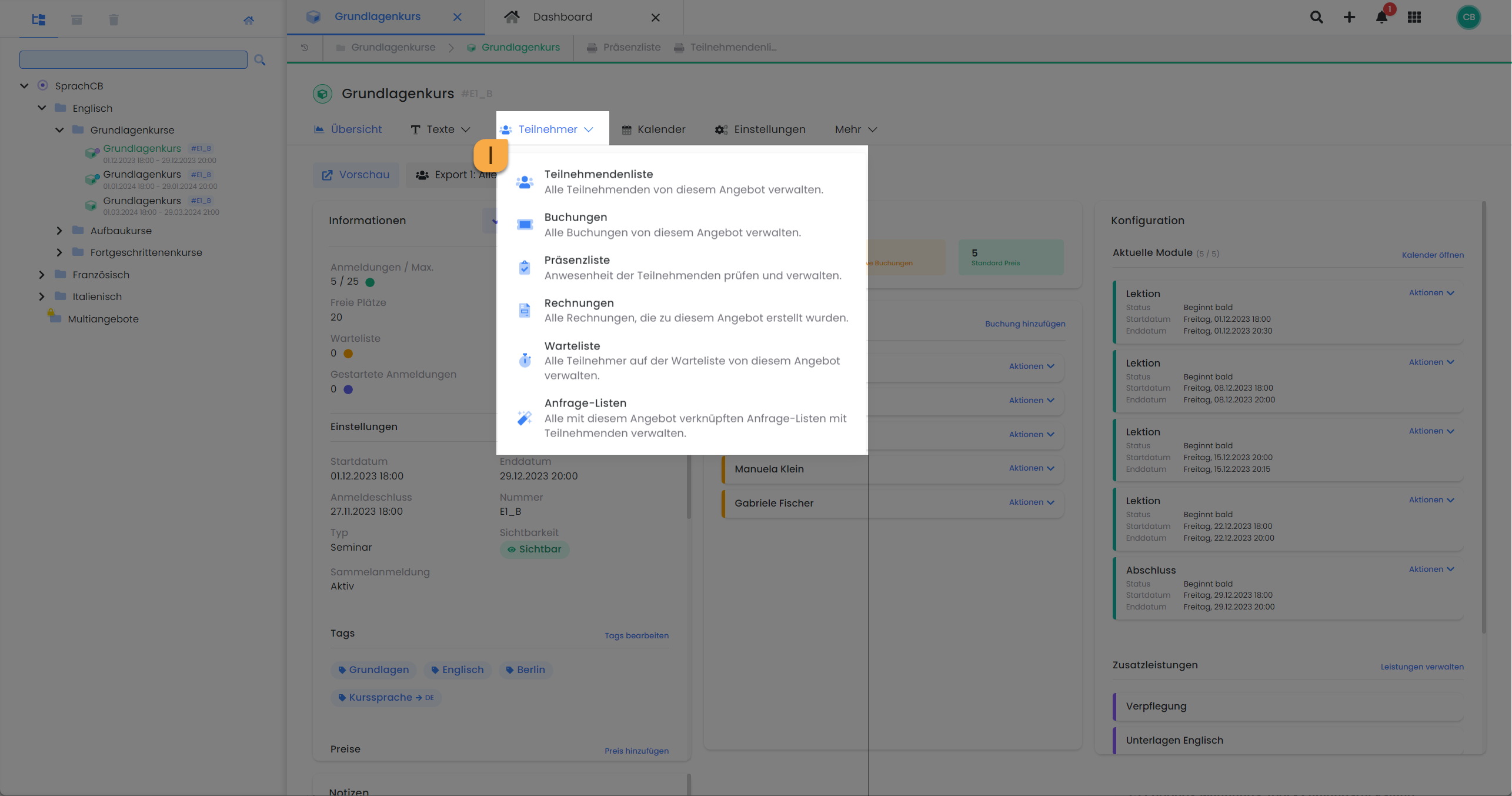Switch to the Kalender tab
1512x796 pixels.
[x=653, y=129]
